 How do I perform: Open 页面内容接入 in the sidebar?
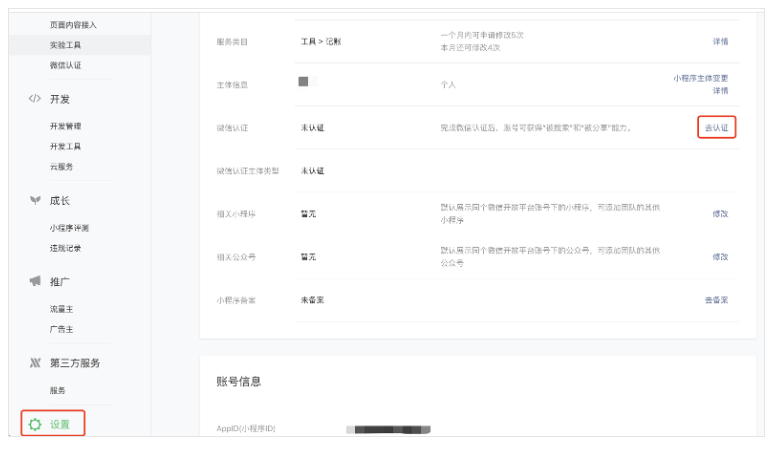coord(73,24)
